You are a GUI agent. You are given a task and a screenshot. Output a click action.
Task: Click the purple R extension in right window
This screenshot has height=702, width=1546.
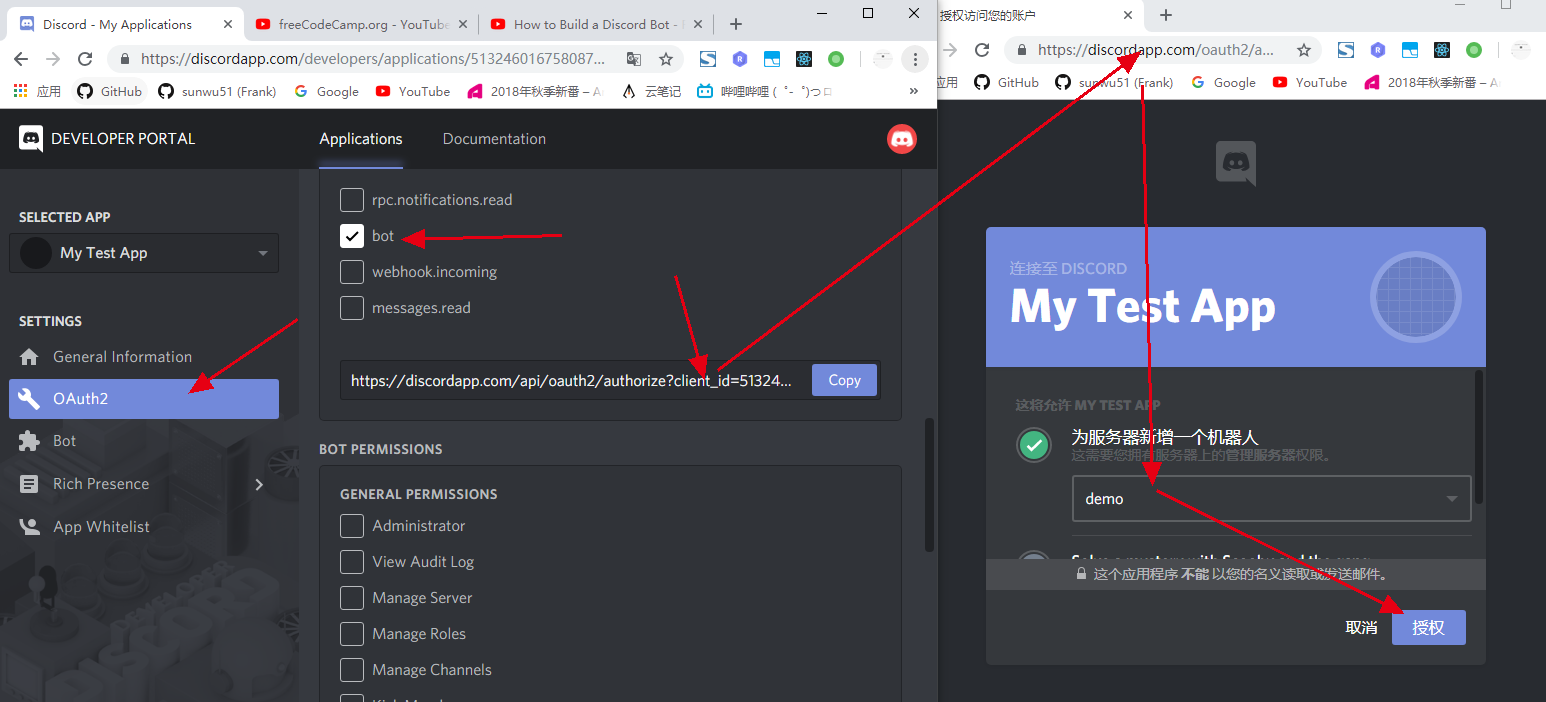tap(1378, 49)
